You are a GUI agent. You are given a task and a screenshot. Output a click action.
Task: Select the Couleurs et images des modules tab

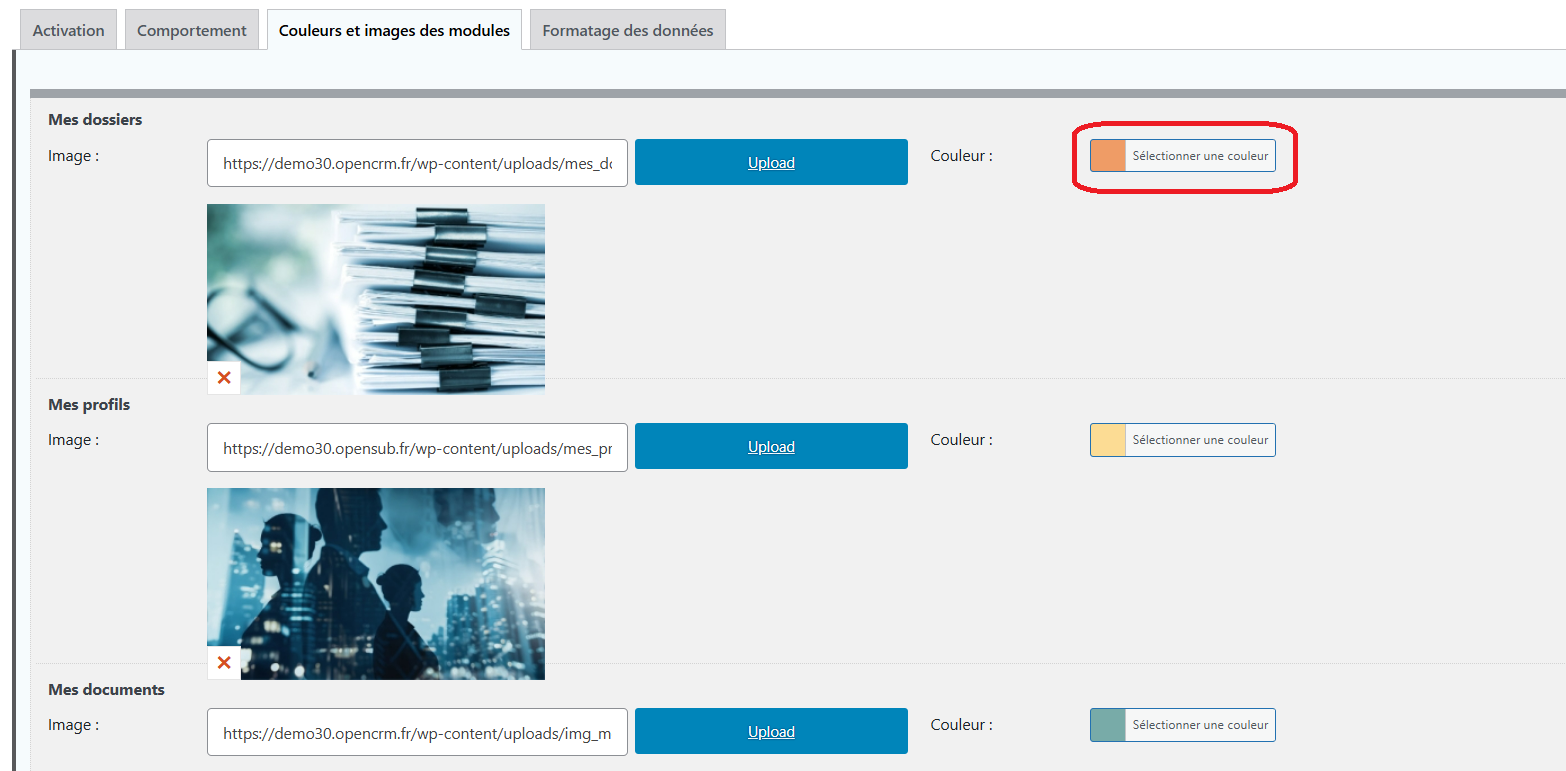coord(394,30)
